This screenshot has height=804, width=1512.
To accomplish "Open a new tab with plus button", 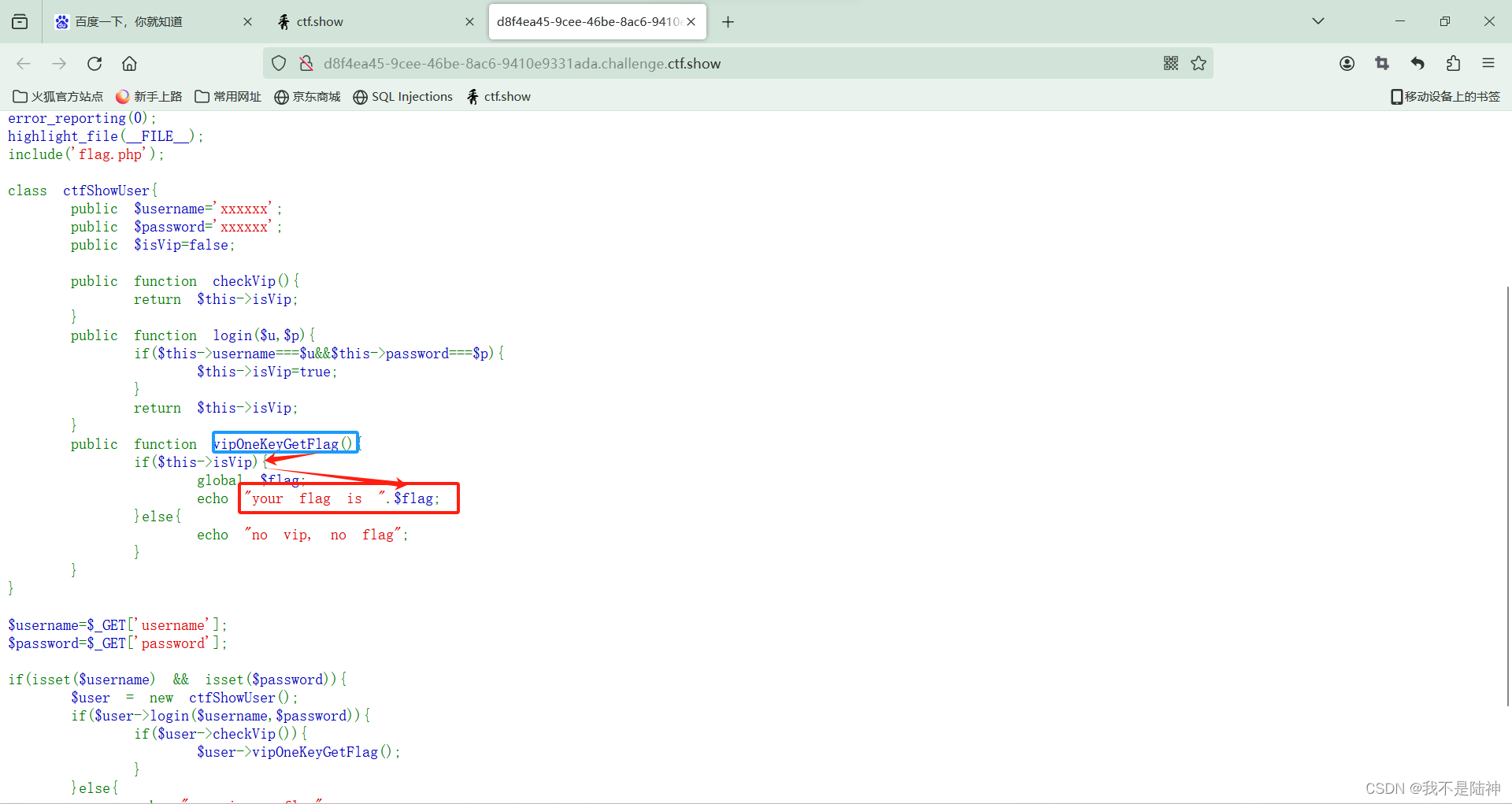I will 728,21.
